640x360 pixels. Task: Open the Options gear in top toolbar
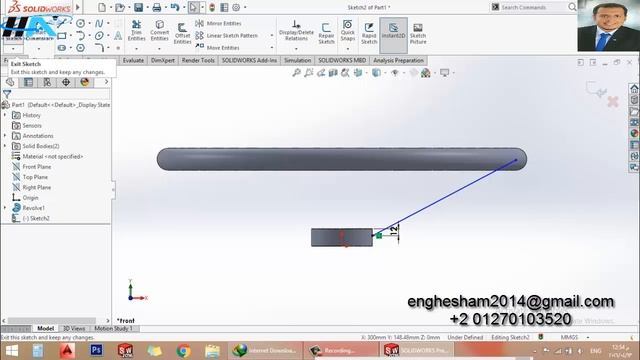[236, 7]
